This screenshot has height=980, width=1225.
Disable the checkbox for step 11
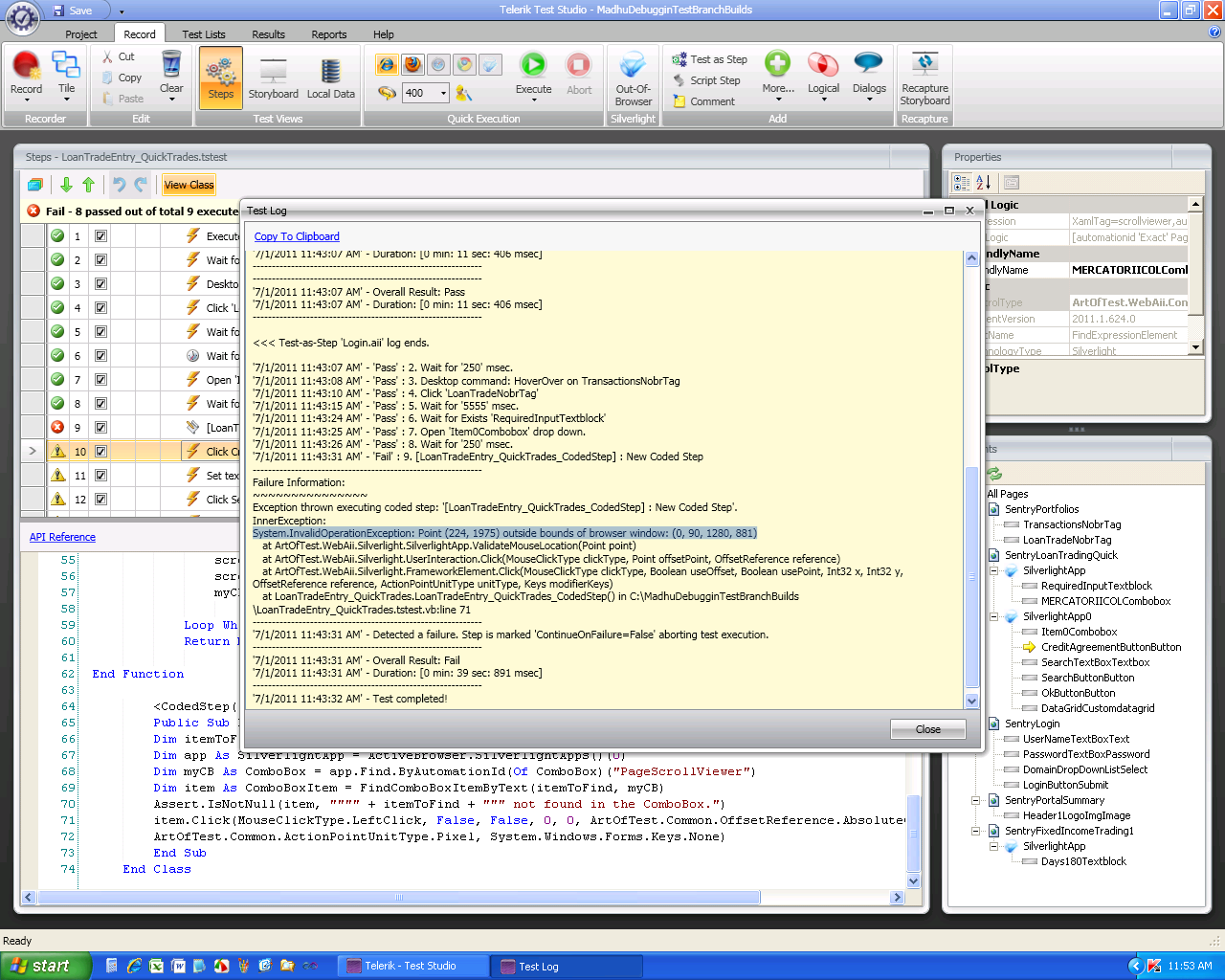click(100, 476)
